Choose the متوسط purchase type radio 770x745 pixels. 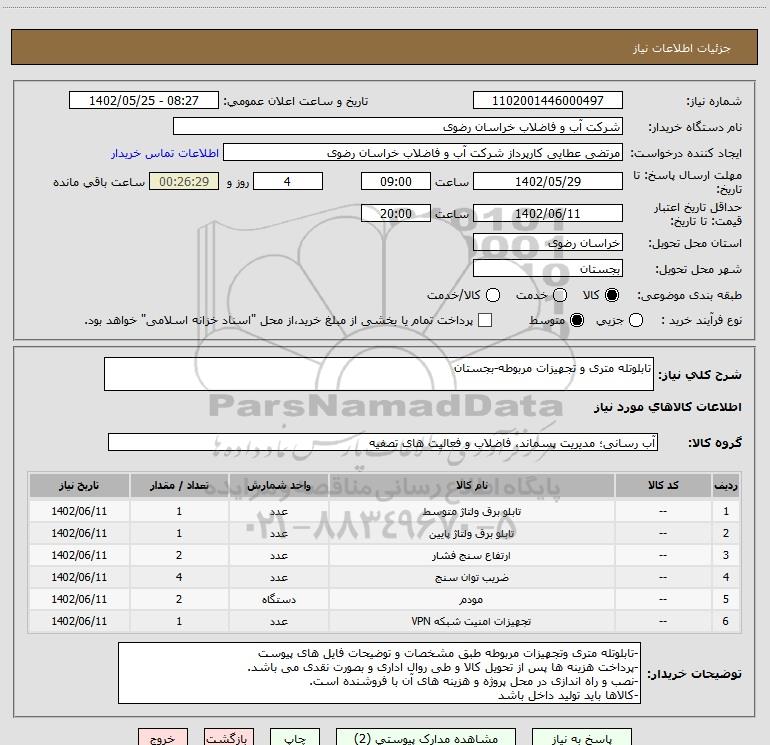[577, 321]
